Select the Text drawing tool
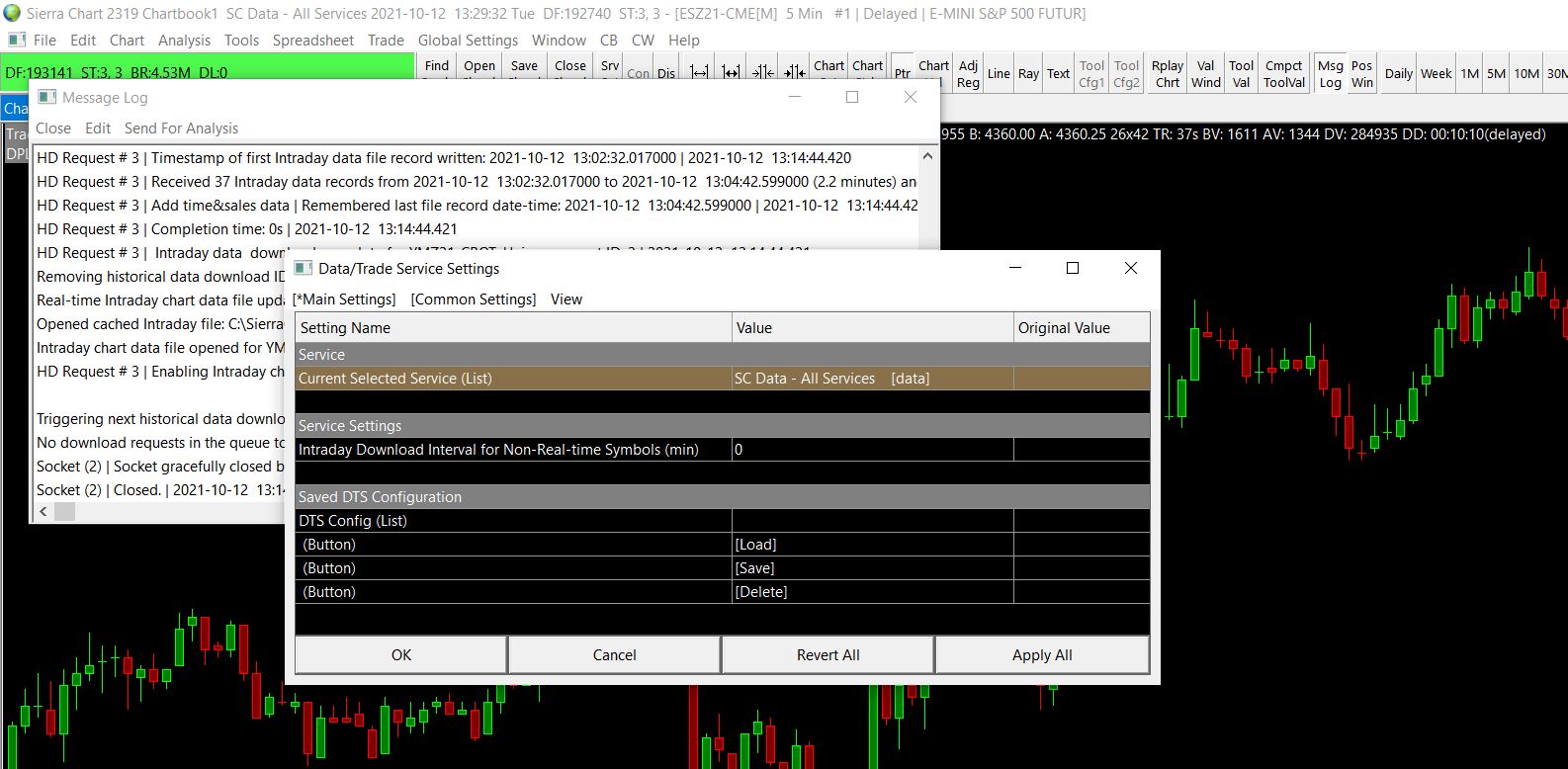The width and height of the screenshot is (1568, 769). tap(1059, 73)
